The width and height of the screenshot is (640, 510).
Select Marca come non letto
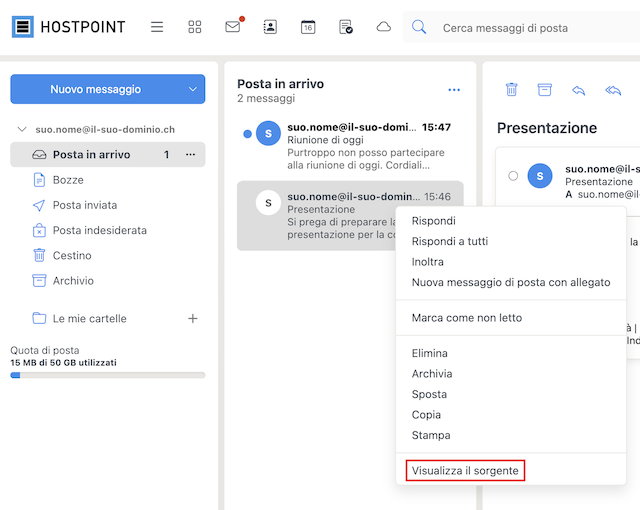pos(467,318)
